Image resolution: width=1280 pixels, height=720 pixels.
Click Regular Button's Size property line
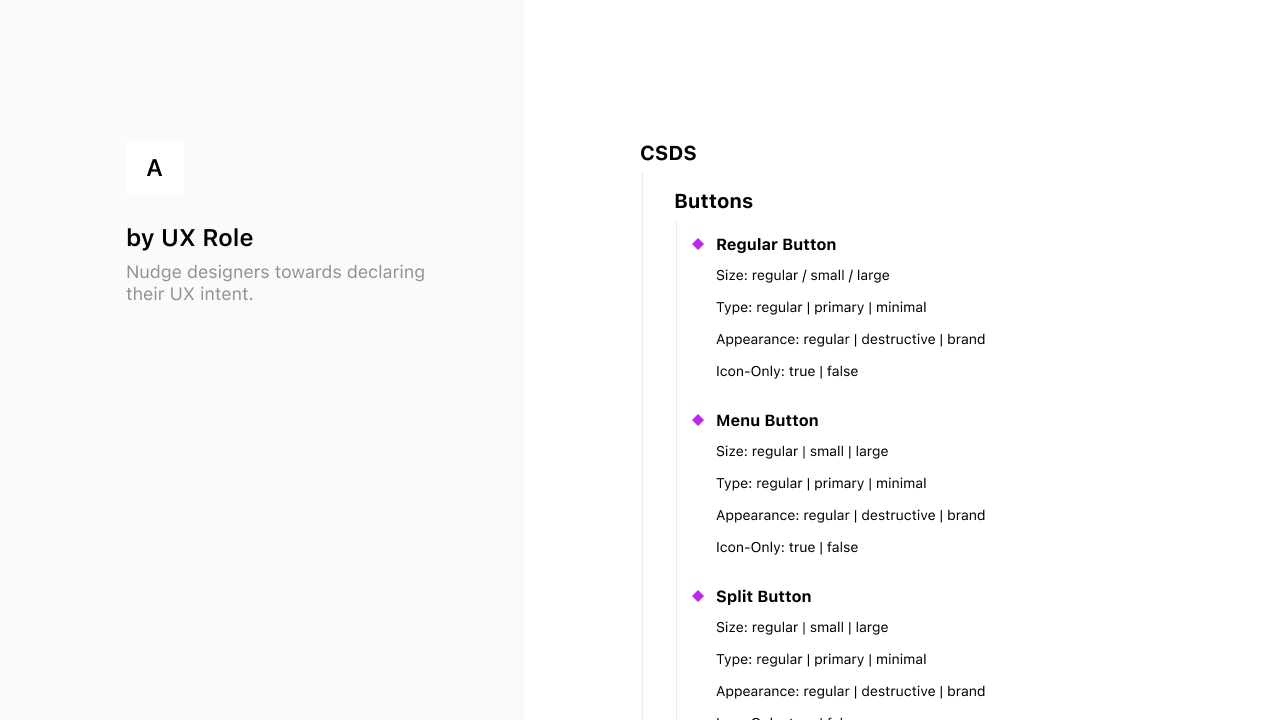click(803, 275)
